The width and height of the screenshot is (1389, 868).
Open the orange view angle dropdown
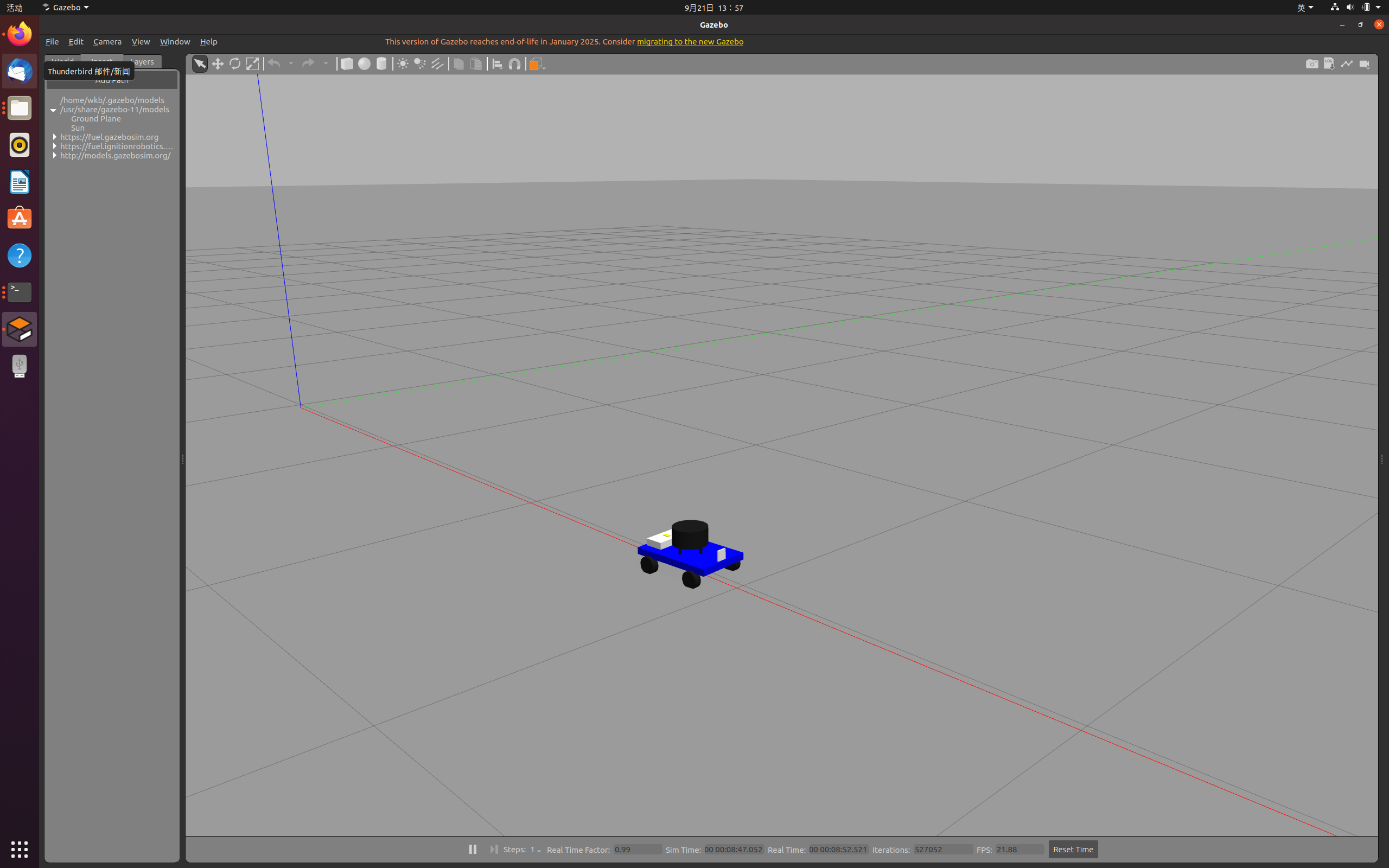[537, 63]
